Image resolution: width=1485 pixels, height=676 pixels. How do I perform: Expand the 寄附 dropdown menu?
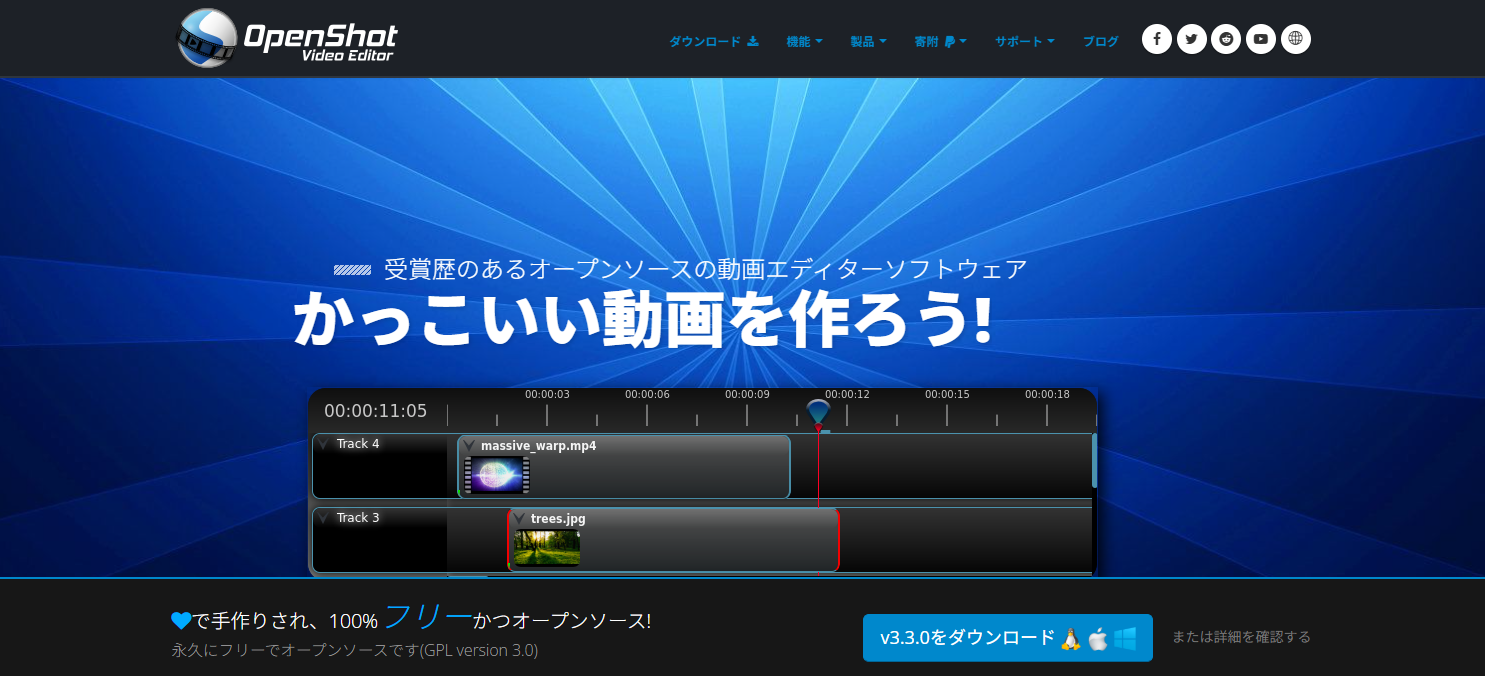point(940,41)
